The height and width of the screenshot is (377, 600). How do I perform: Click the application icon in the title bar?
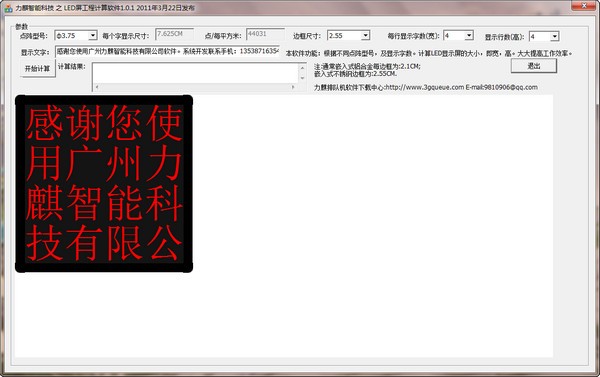pos(8,8)
